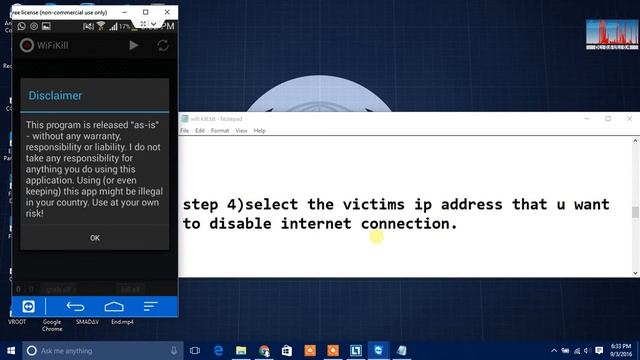Maximize the Notepad window
This screenshot has width=640, height=360.
pos(608,119)
